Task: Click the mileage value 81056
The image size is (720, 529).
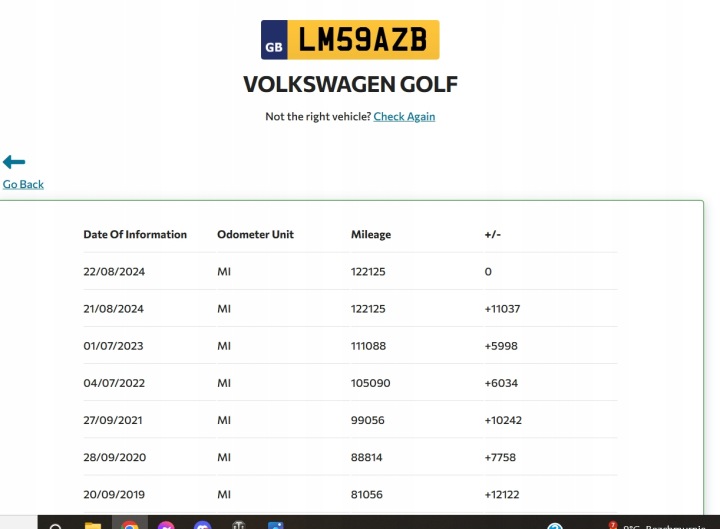Action: click(367, 495)
